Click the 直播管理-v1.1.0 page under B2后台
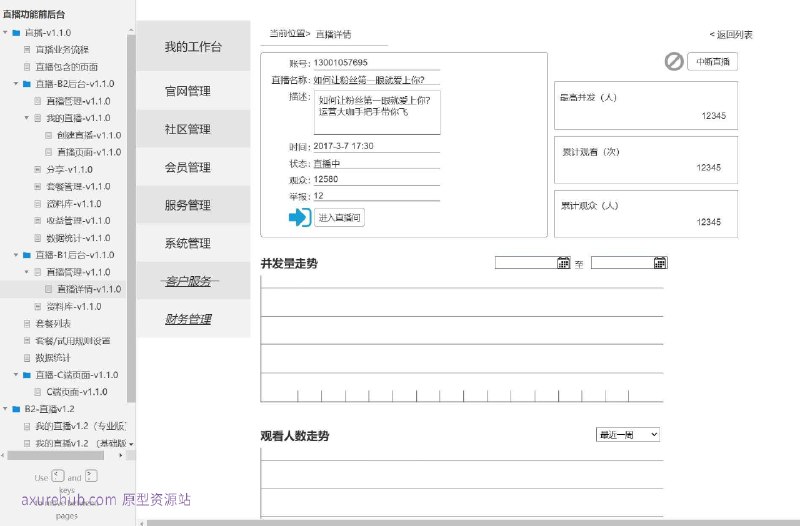The height and width of the screenshot is (526, 800). click(78, 101)
